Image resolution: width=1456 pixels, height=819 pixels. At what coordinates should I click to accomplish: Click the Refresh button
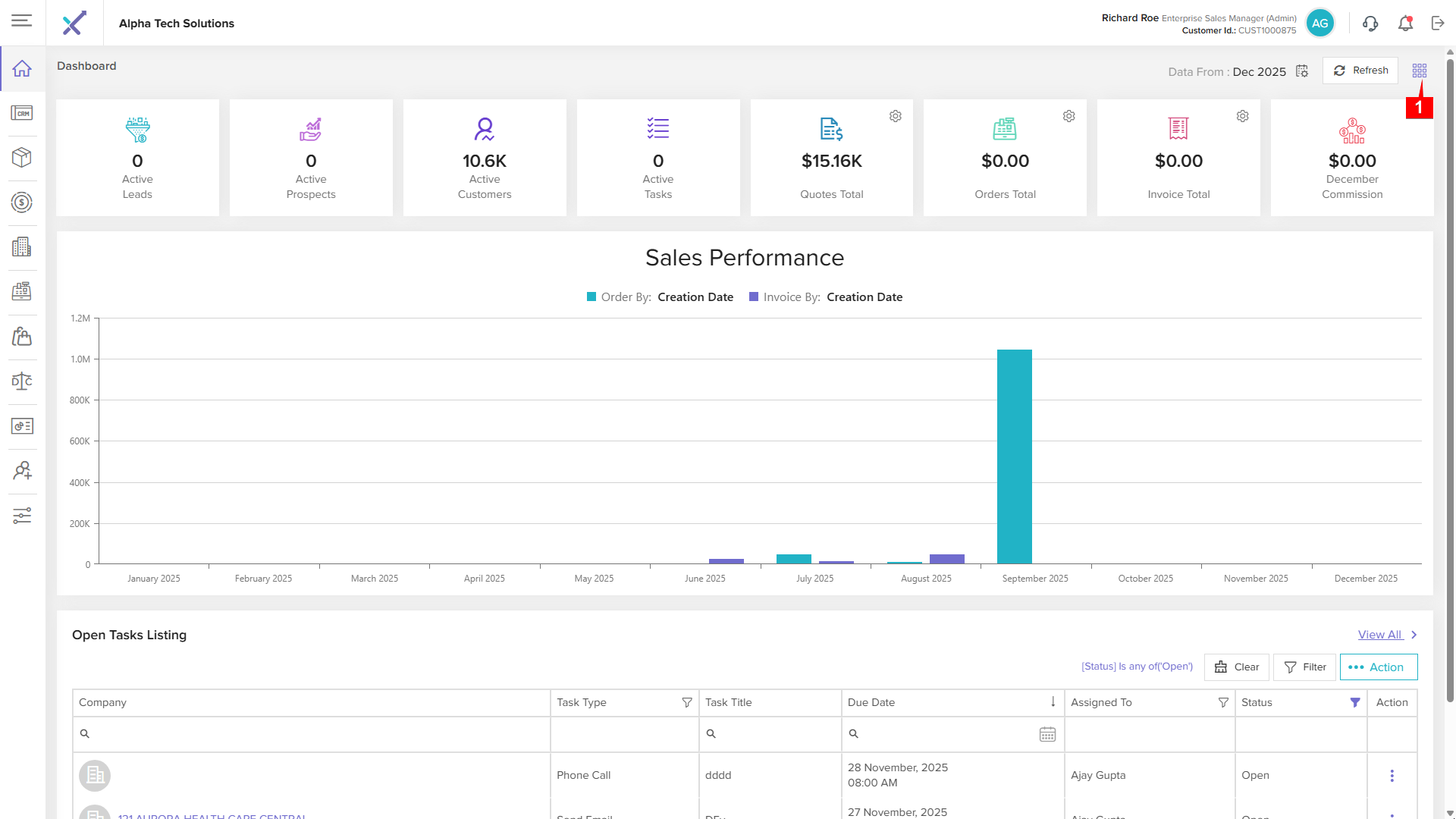(x=1360, y=71)
